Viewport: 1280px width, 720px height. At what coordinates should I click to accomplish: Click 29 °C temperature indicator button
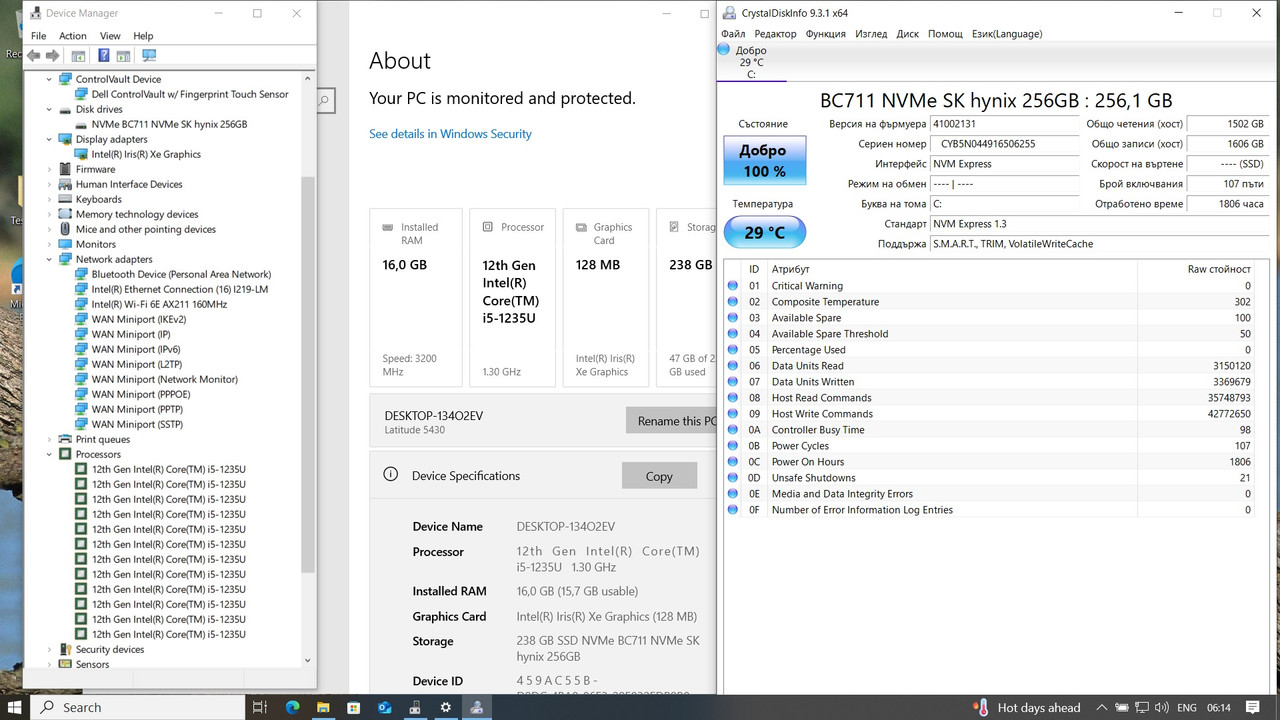click(764, 232)
